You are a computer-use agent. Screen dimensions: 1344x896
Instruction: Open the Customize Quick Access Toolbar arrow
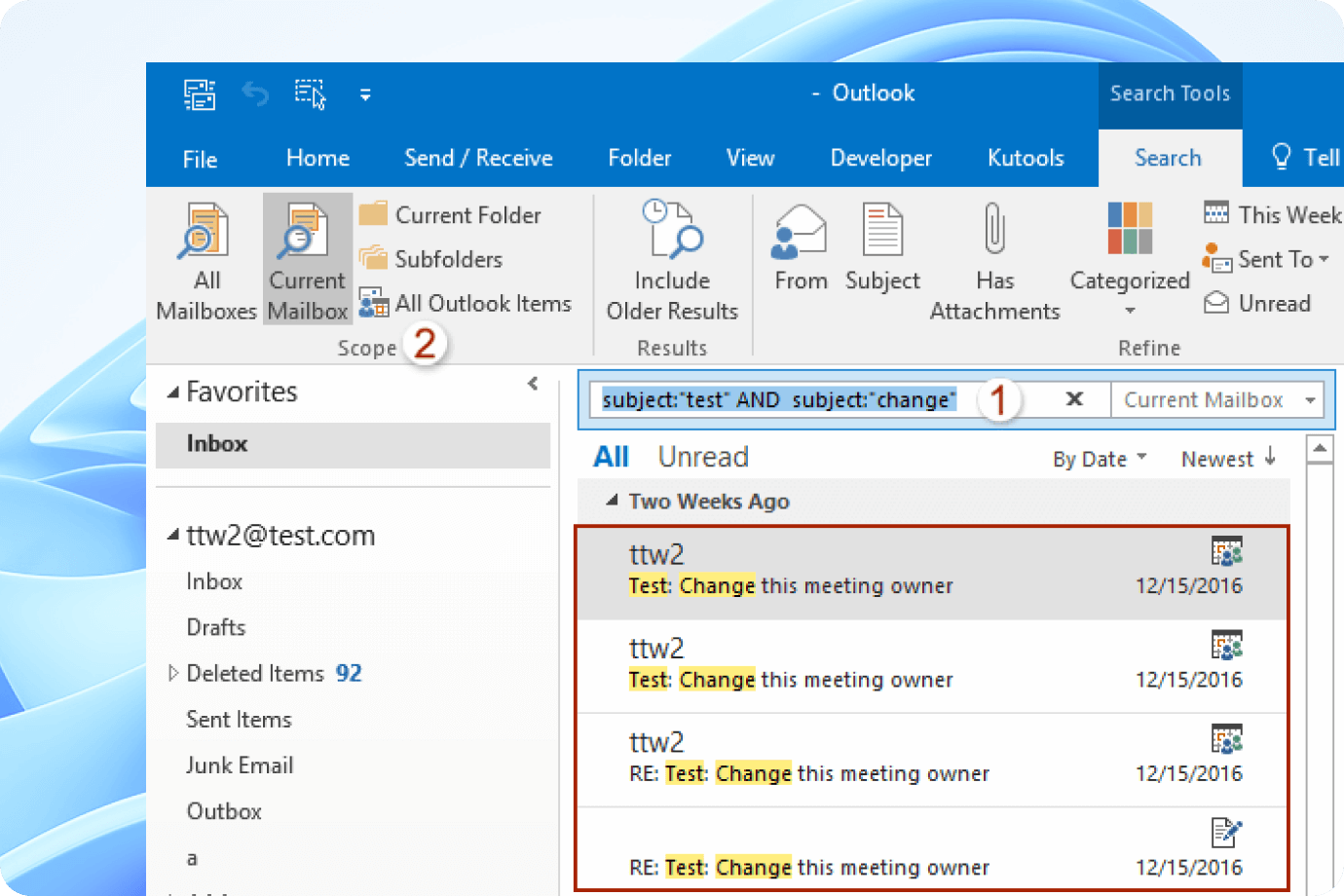pyautogui.click(x=365, y=95)
